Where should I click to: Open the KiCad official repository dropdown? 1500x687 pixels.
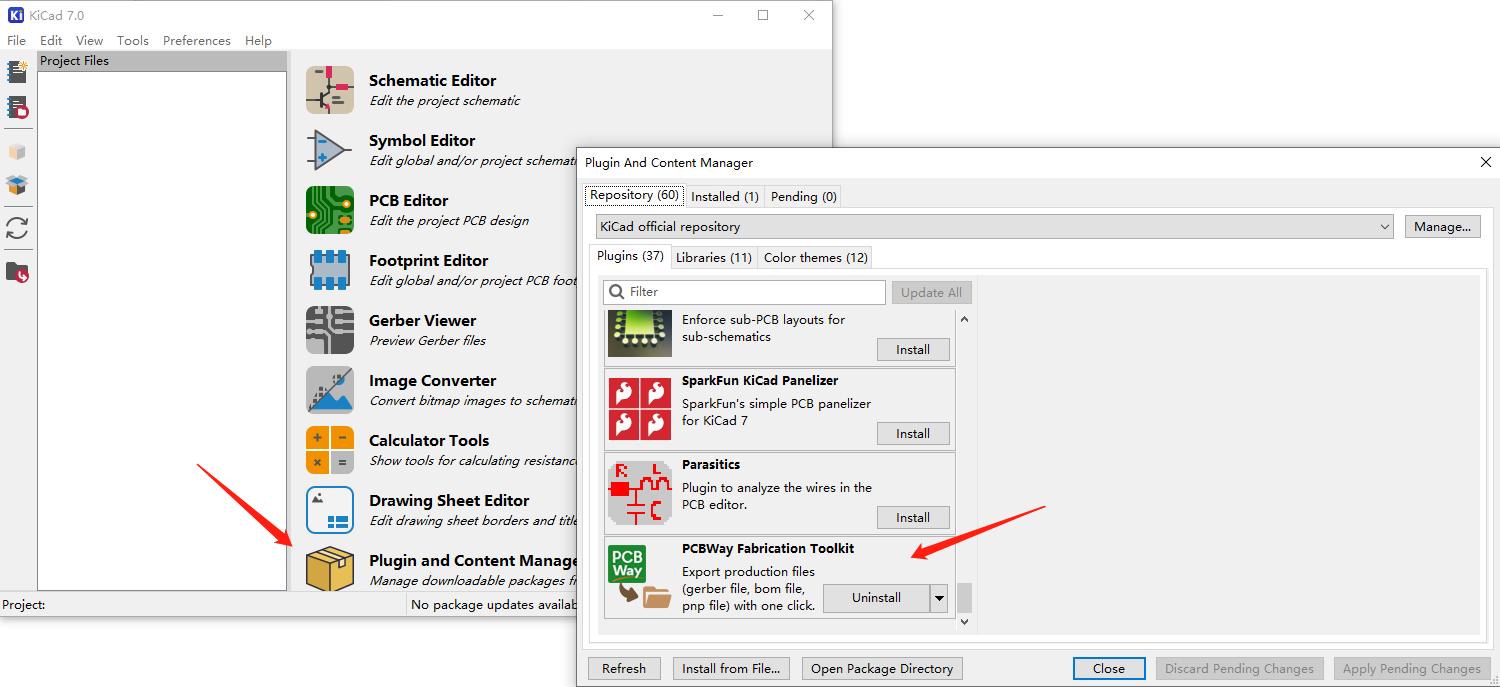pos(995,227)
